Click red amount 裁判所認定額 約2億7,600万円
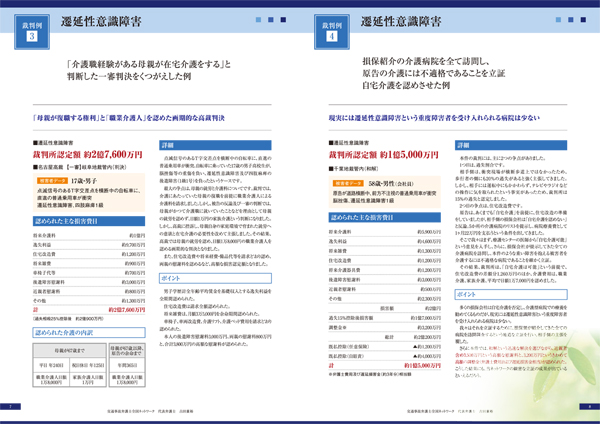 88,155
